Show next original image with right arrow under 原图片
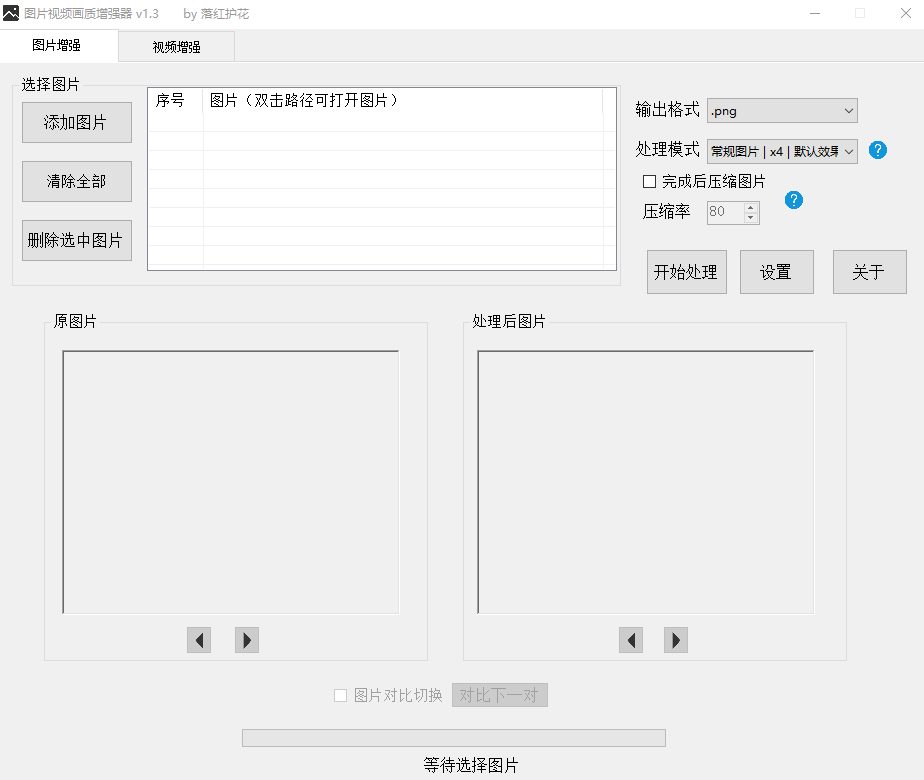 [x=247, y=640]
